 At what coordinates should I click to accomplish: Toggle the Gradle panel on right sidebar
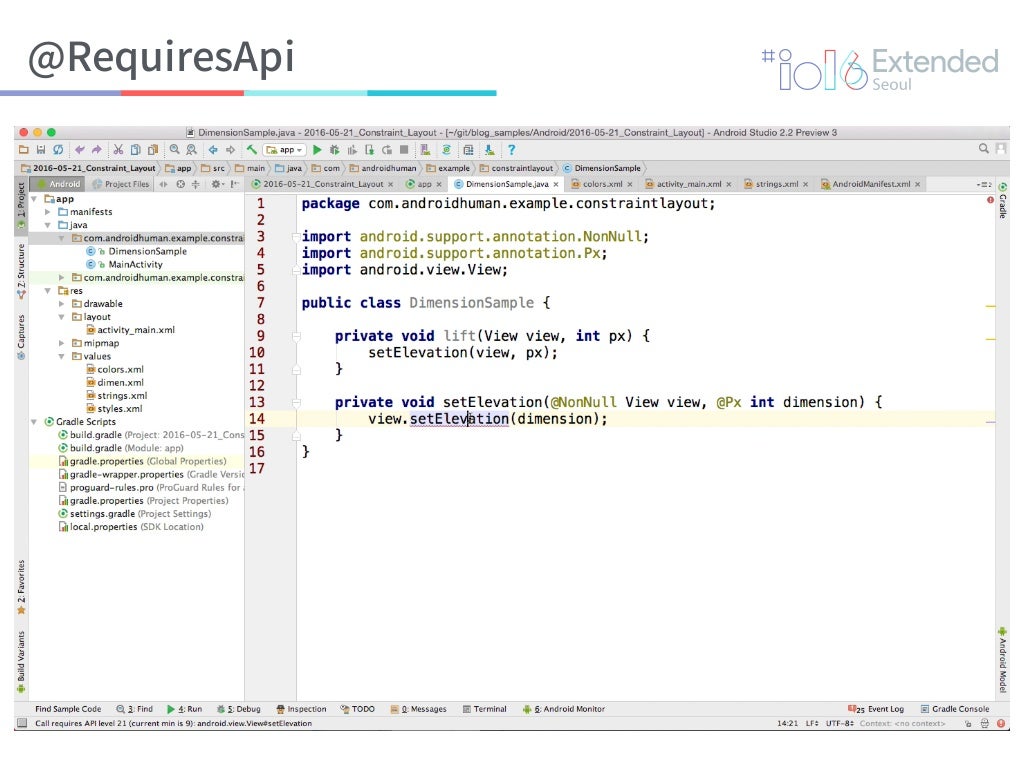click(x=1002, y=201)
